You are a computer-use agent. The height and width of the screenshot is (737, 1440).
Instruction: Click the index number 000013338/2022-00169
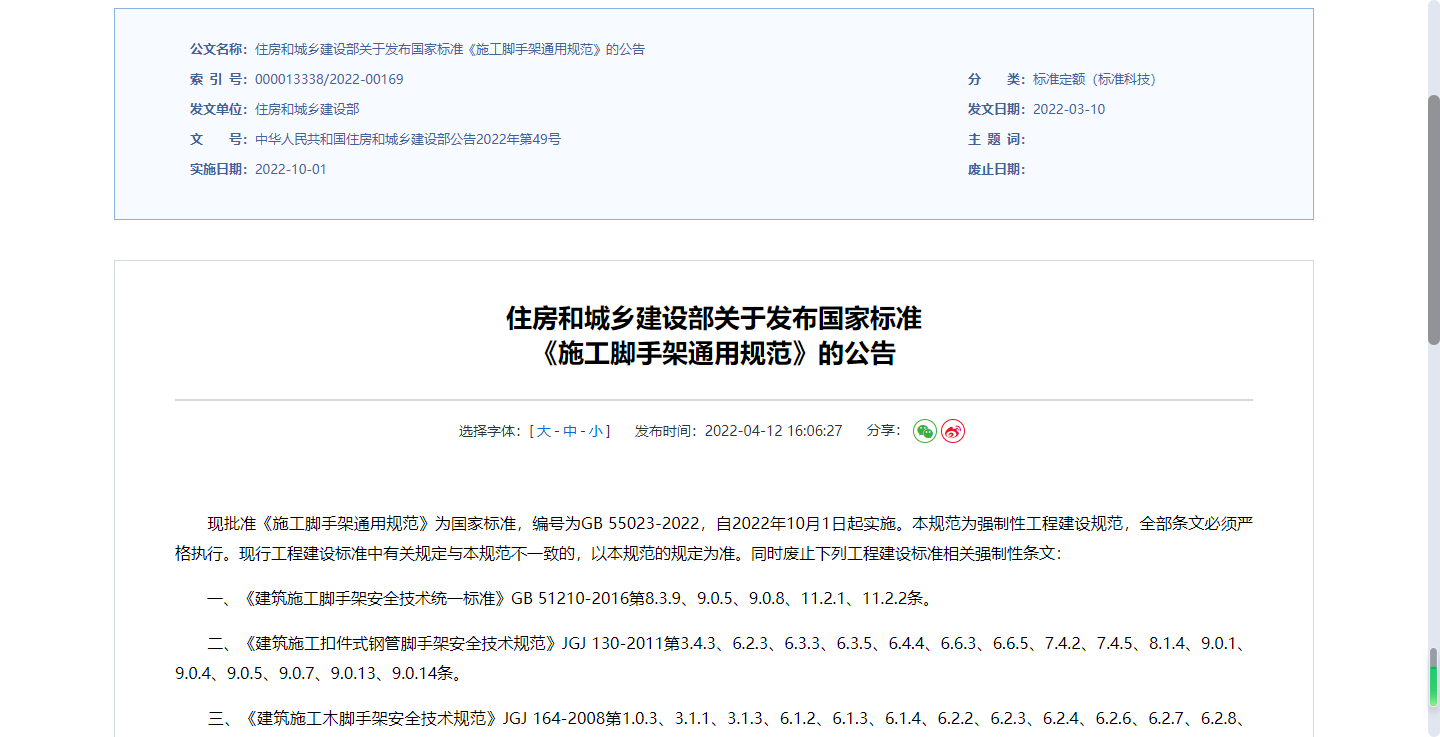point(329,79)
